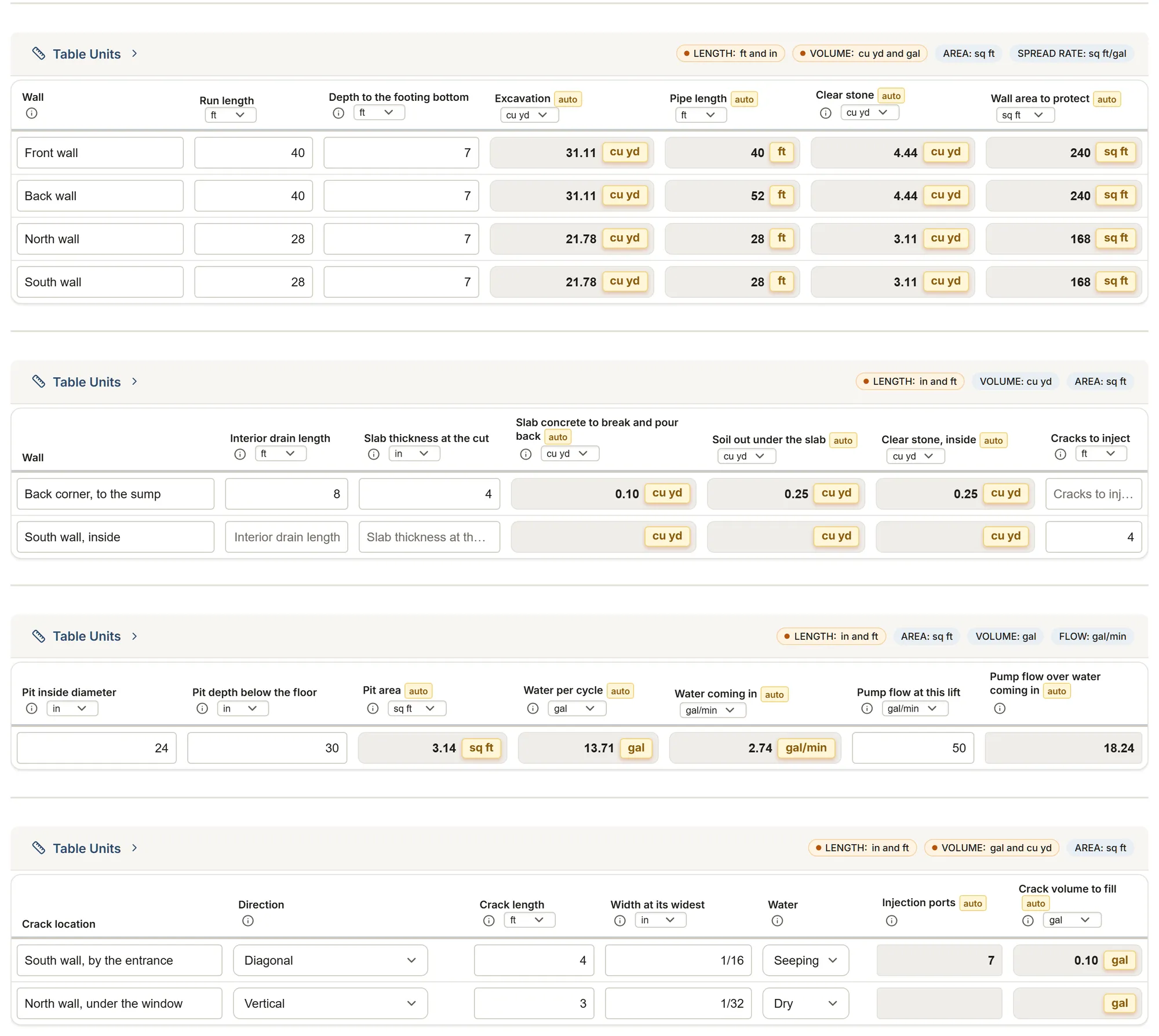Click South wall, inside Interior drain length field
This screenshot has width=1159, height=1036.
pos(286,537)
